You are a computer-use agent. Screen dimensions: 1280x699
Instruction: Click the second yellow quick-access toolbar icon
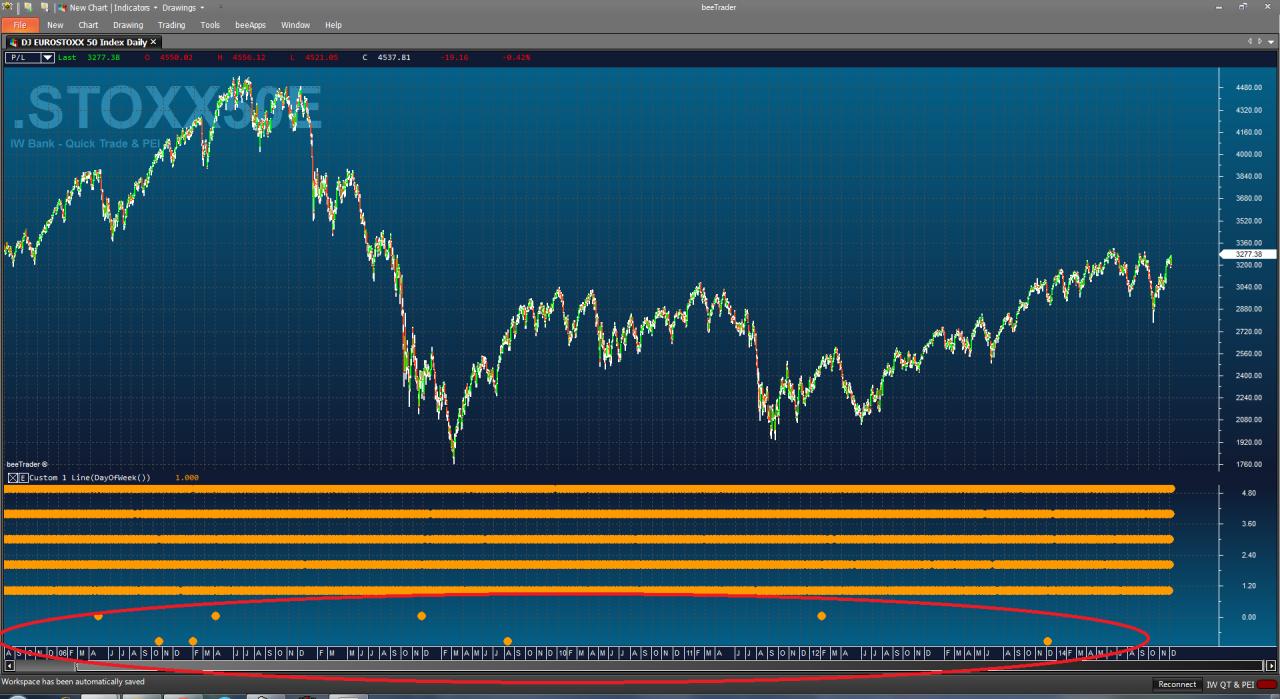pos(44,7)
